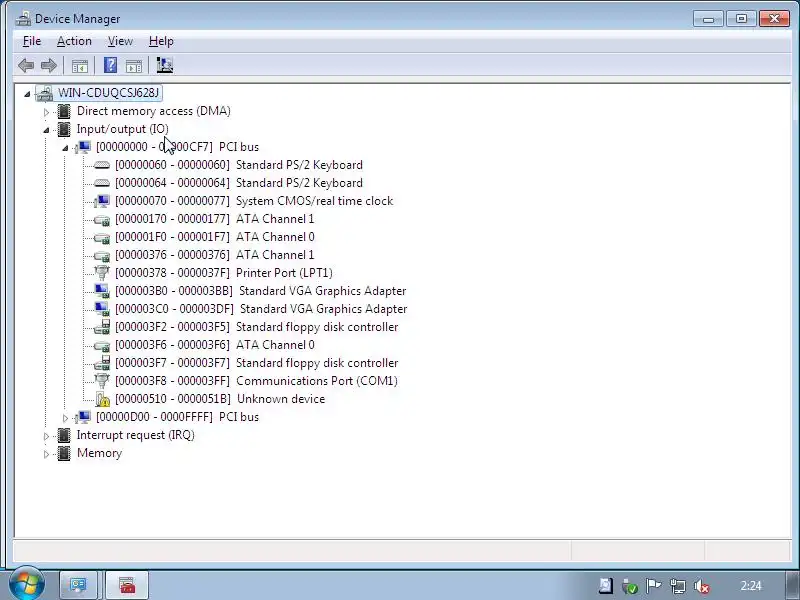This screenshot has width=800, height=600.
Task: Click Scan for hardware changes icon
Action: 164,65
